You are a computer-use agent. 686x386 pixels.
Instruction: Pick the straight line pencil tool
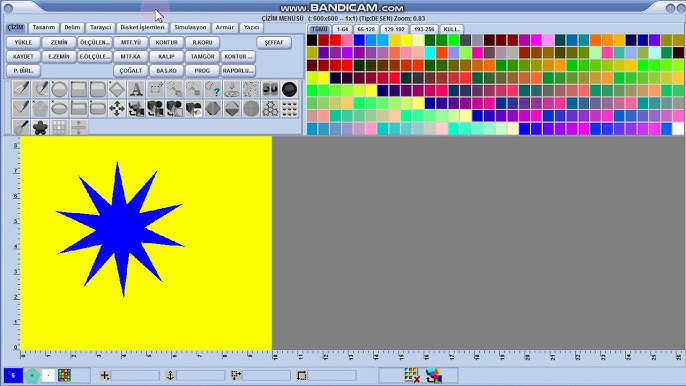tap(21, 108)
